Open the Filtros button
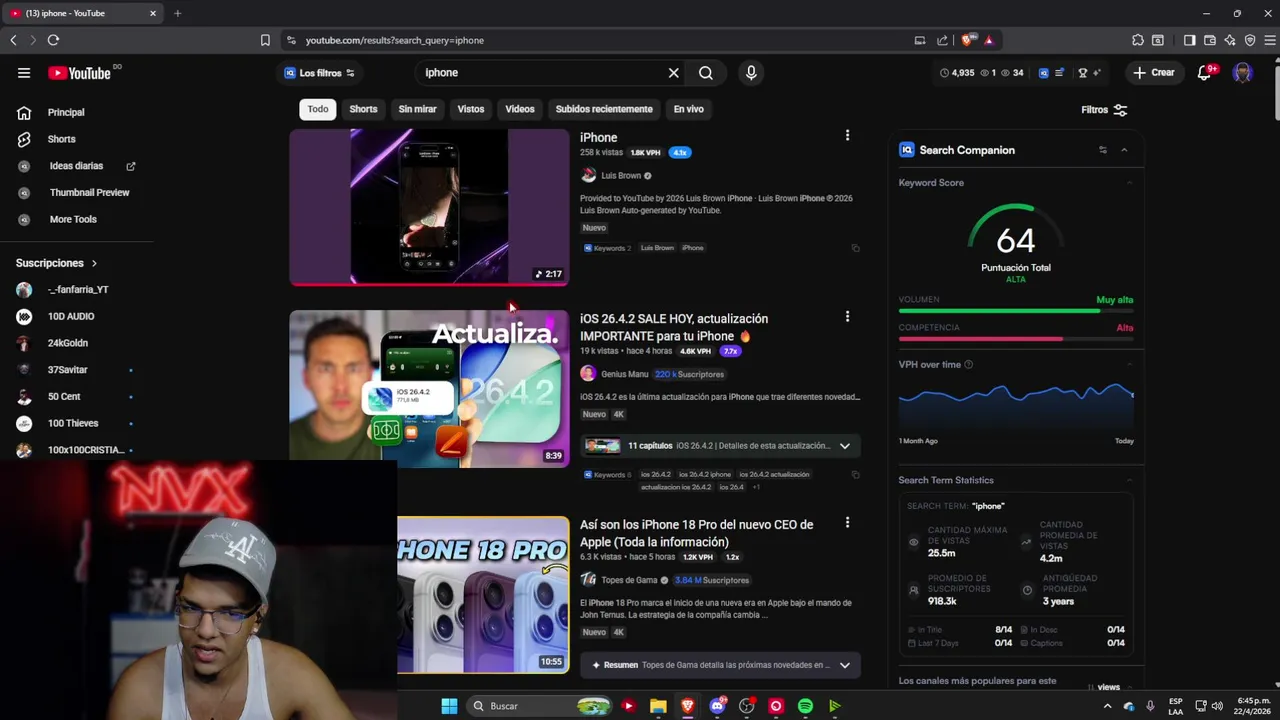Image resolution: width=1280 pixels, height=720 pixels. [1104, 110]
